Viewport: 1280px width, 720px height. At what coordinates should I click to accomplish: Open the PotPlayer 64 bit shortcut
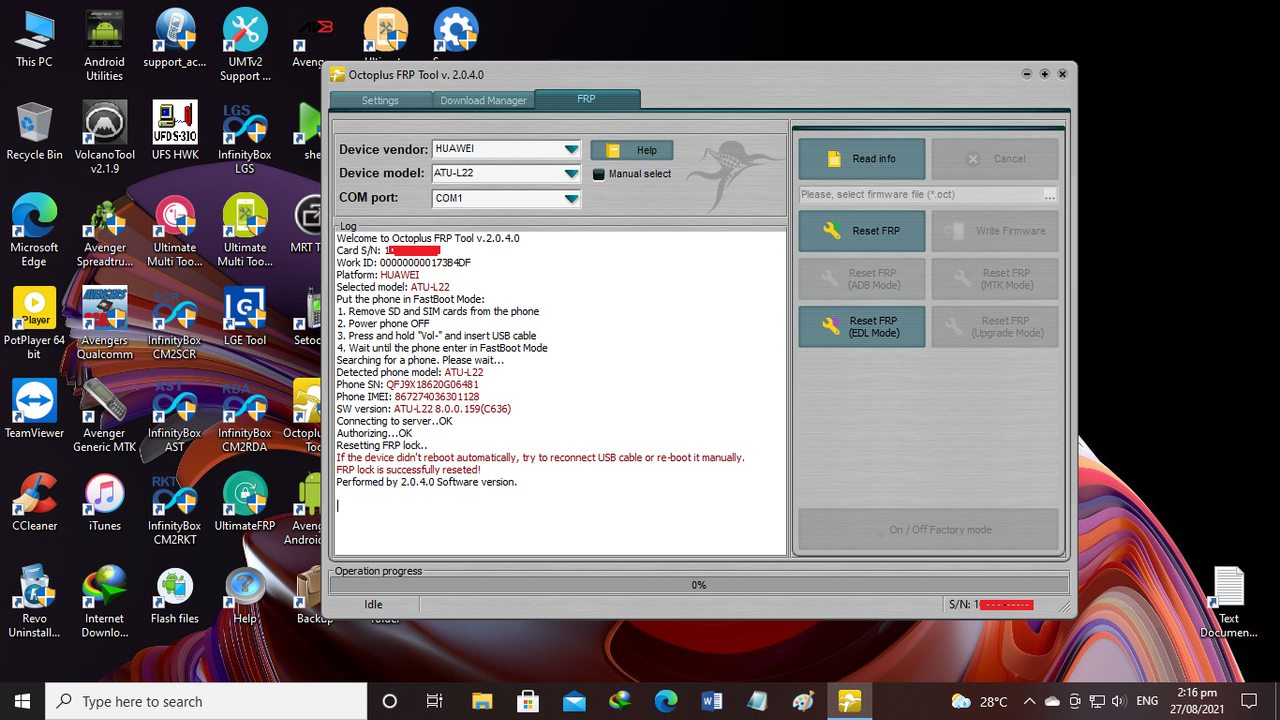[x=34, y=323]
